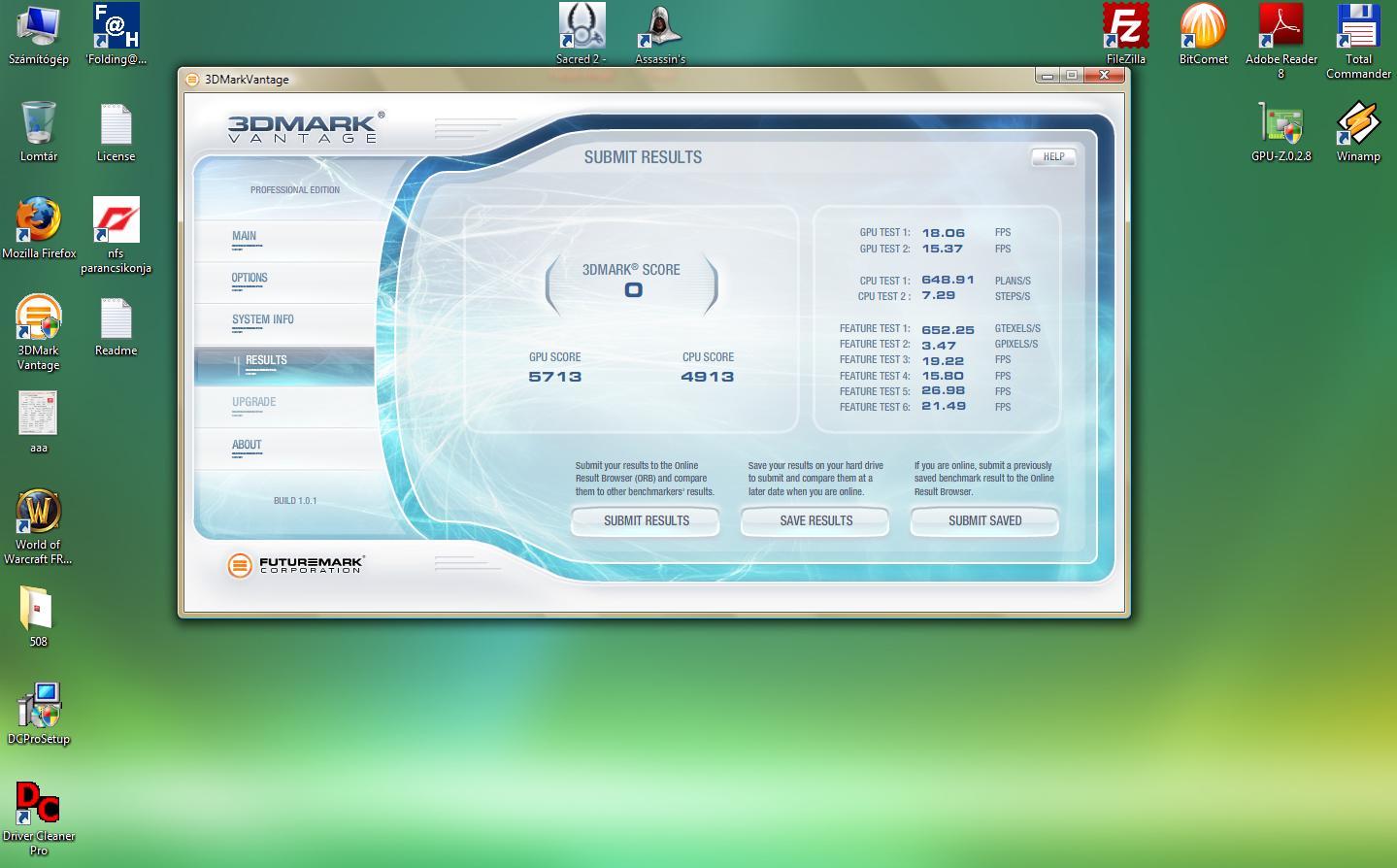Viewport: 1397px width, 868px height.
Task: Open the Számítógép desktop icon
Action: (x=39, y=26)
